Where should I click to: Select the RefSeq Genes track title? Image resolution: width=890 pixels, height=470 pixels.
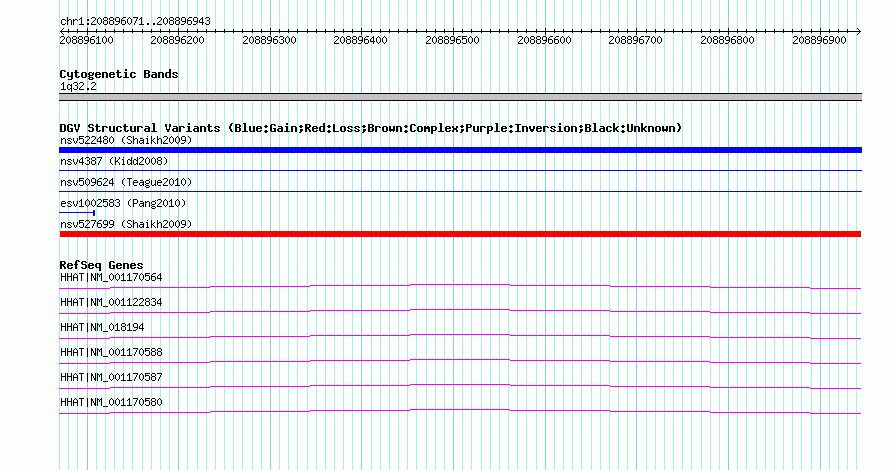101,265
